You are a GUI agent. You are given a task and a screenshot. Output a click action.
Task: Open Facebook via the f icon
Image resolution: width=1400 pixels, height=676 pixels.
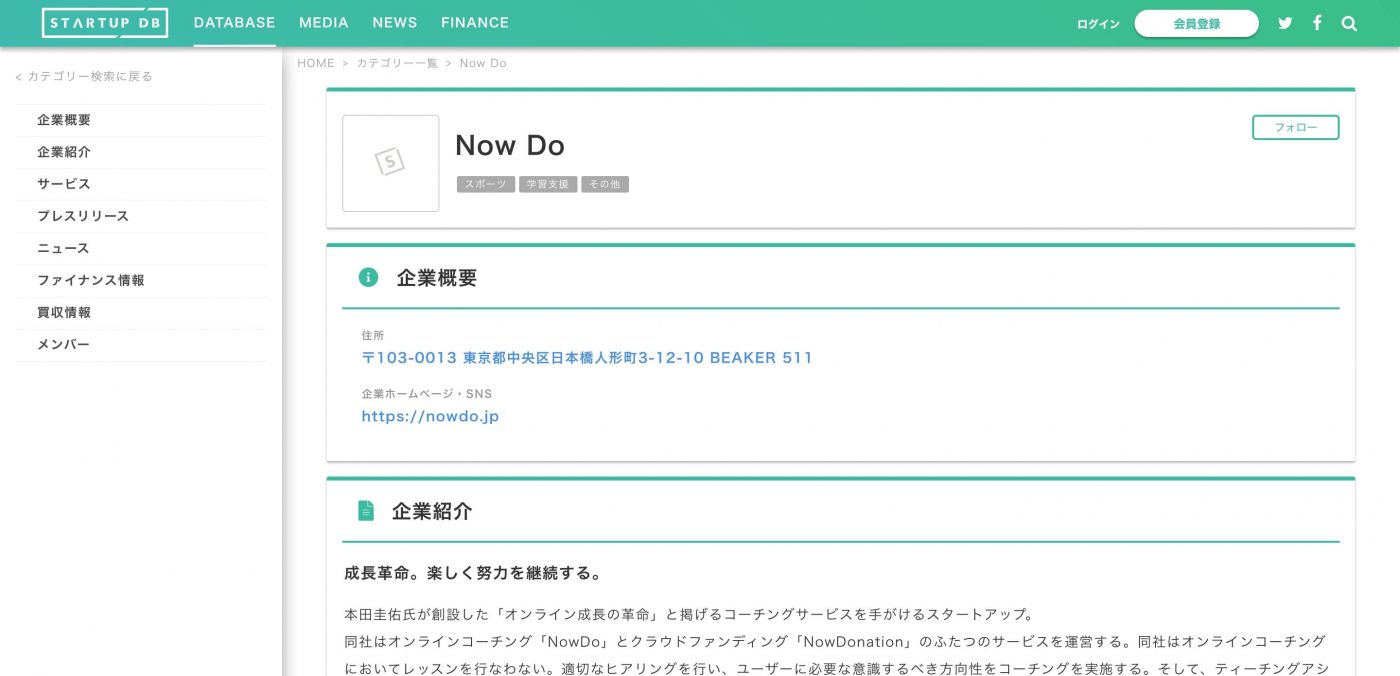1317,22
